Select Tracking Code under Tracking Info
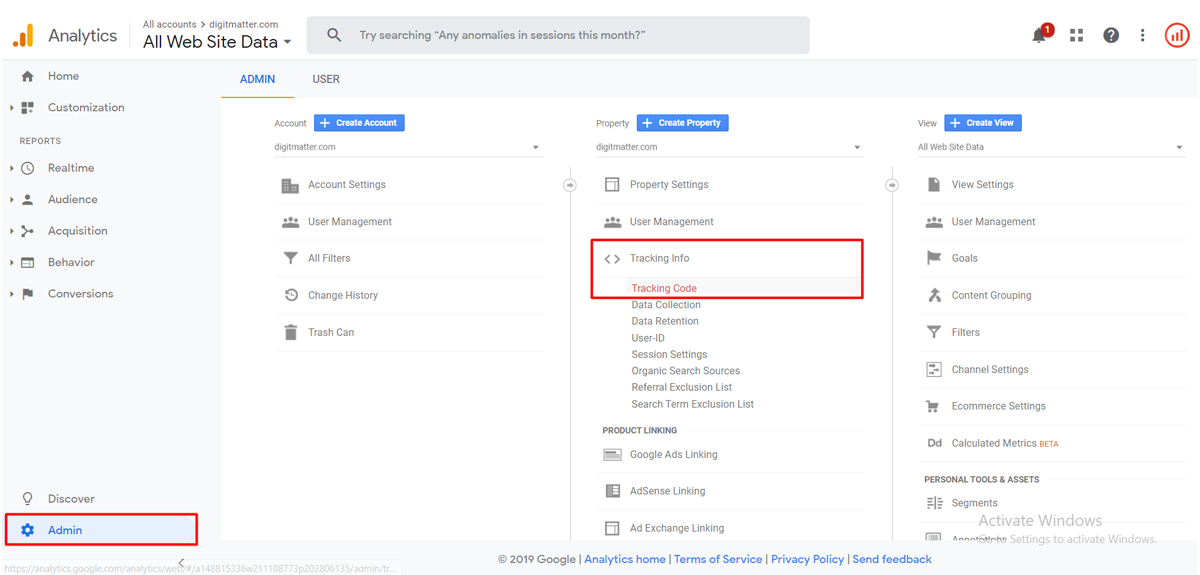The height and width of the screenshot is (575, 1200). tap(664, 288)
